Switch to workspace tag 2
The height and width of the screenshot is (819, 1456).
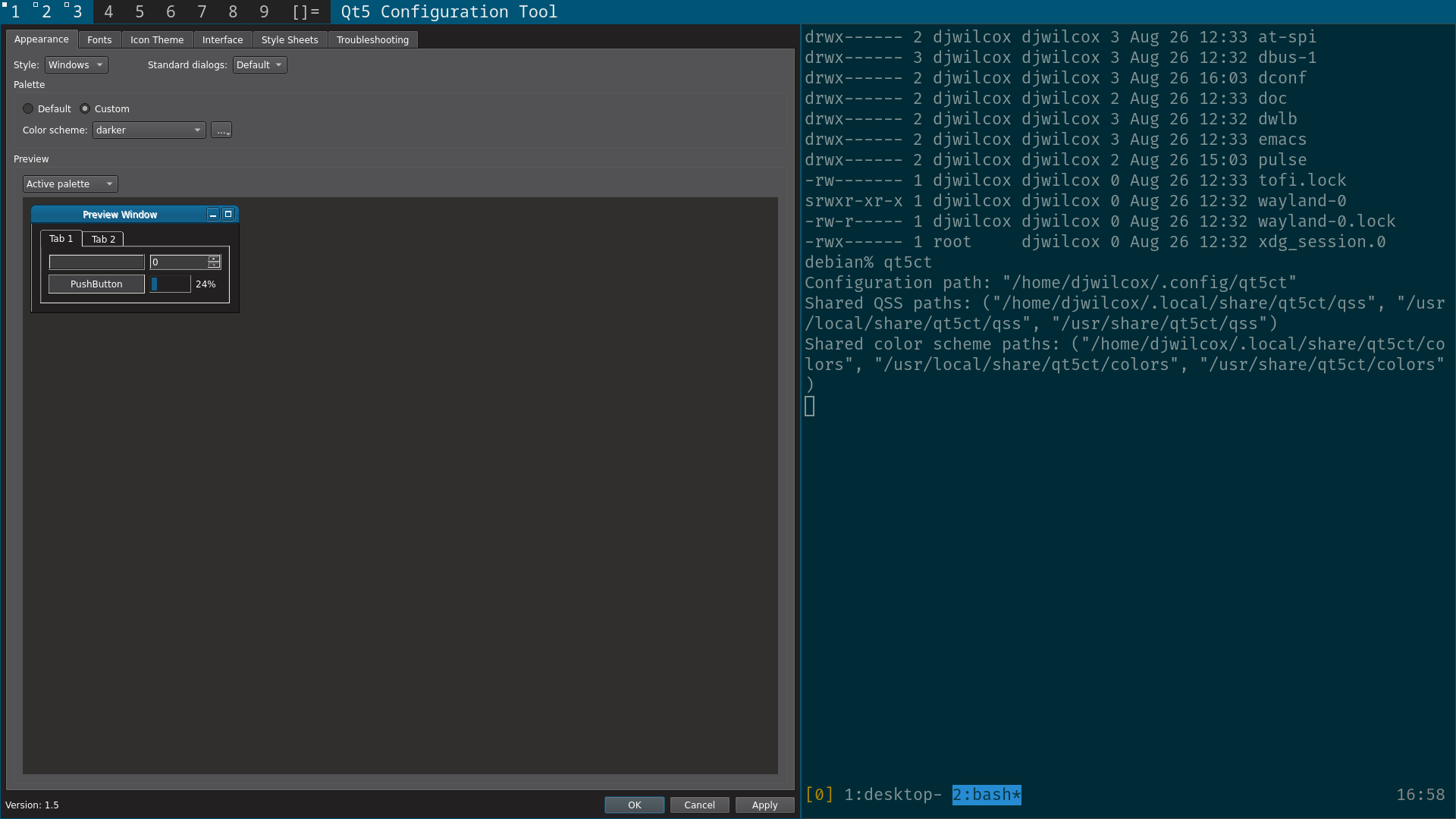coord(45,12)
